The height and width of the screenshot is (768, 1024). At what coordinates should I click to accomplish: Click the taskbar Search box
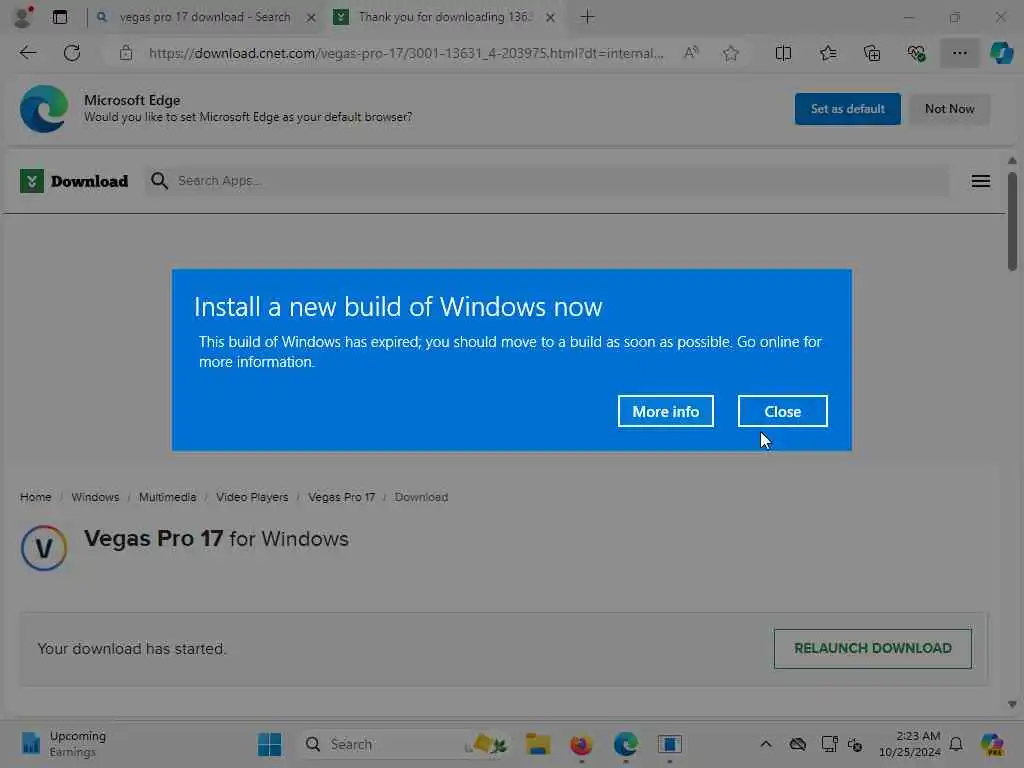[405, 744]
